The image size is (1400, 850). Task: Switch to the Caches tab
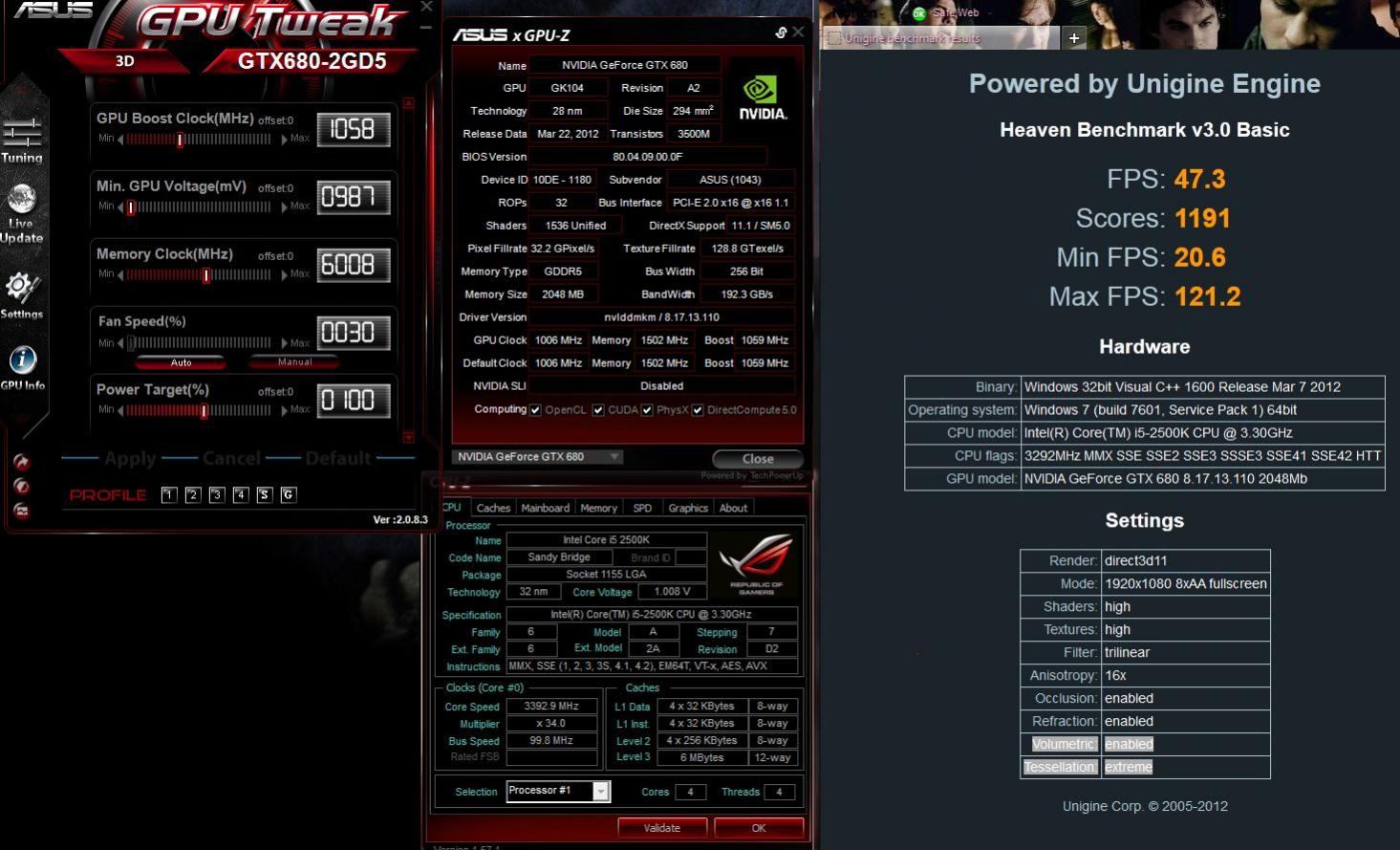[493, 508]
